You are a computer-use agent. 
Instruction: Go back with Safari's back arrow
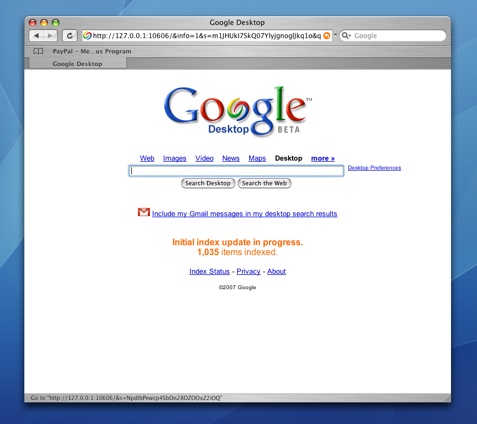[36, 36]
